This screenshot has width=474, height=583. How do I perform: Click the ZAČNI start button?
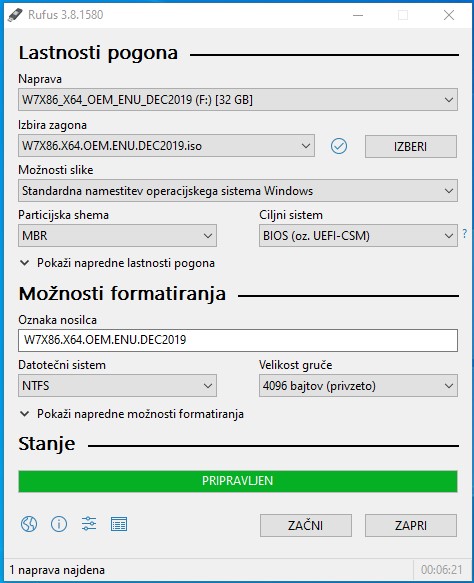(x=306, y=525)
